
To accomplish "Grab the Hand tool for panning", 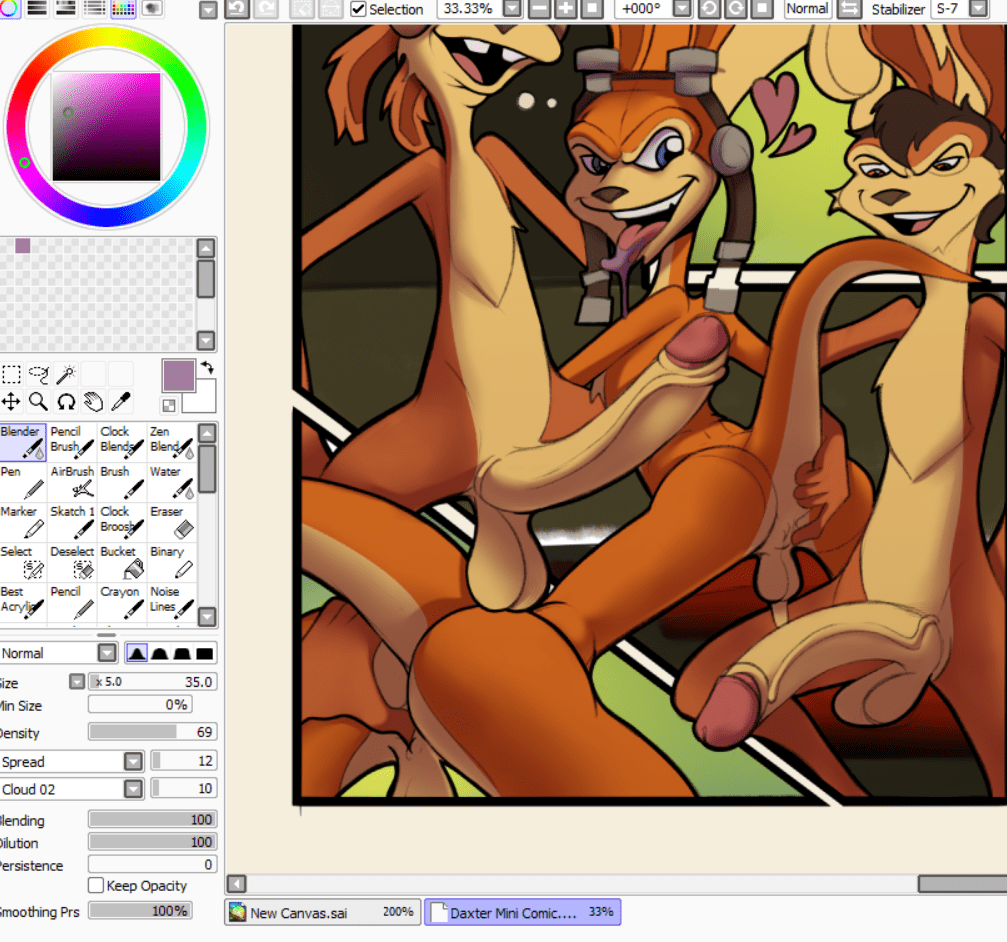I will 92,401.
